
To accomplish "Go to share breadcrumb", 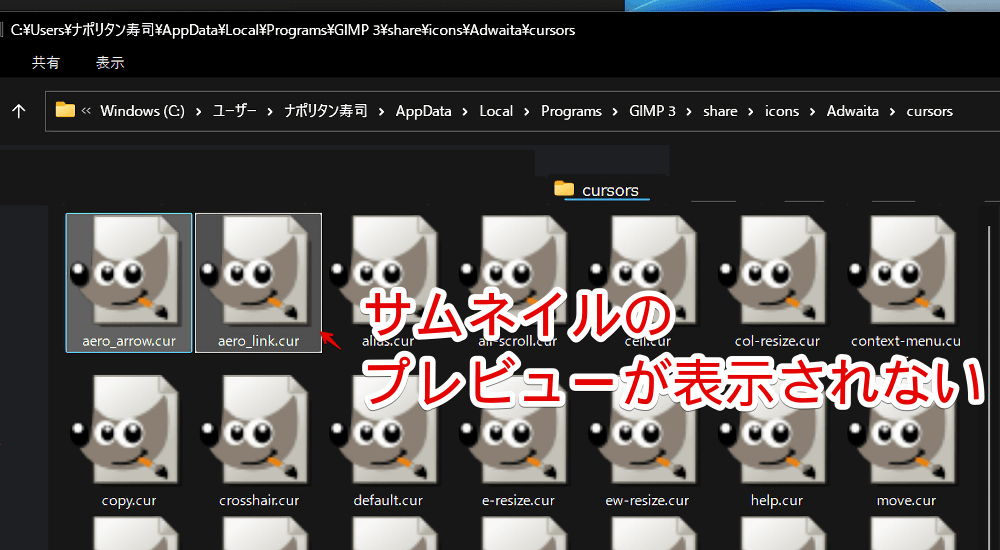I will pyautogui.click(x=720, y=111).
